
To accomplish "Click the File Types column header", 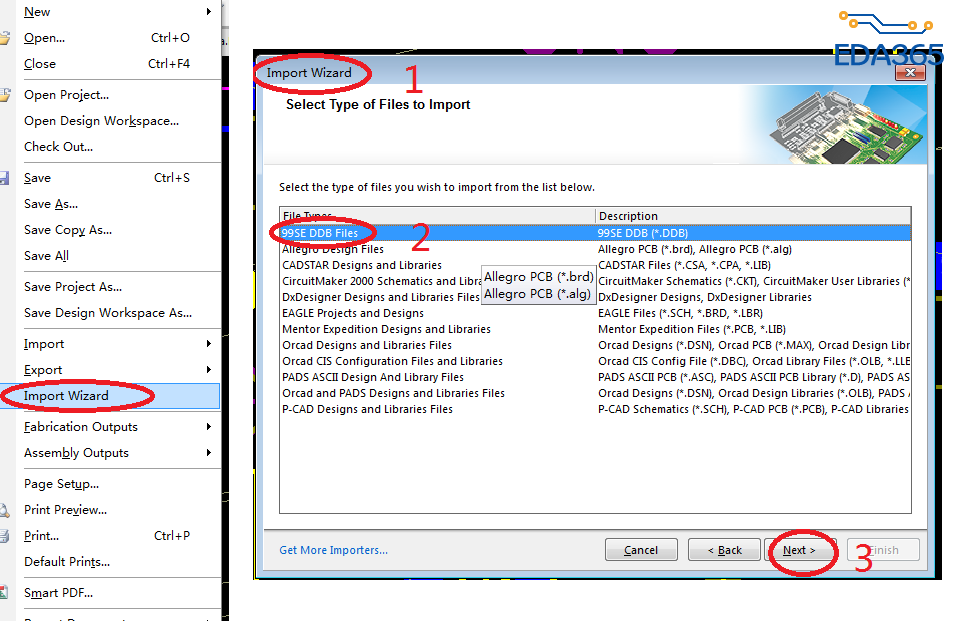I will [438, 216].
